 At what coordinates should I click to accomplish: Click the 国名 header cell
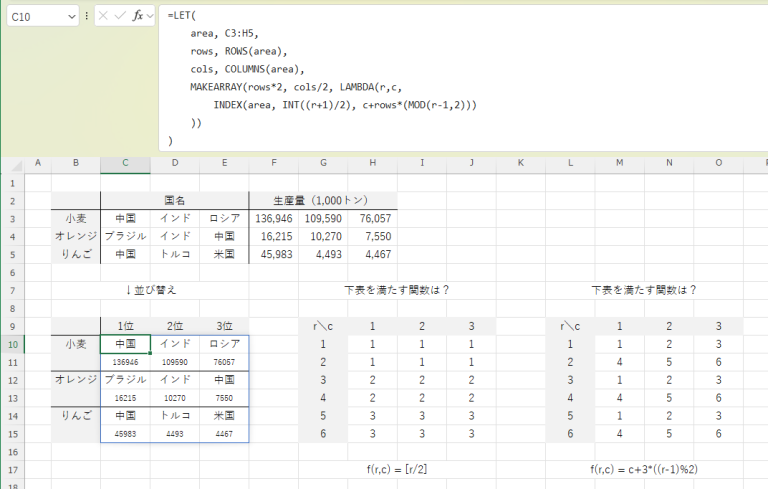175,200
